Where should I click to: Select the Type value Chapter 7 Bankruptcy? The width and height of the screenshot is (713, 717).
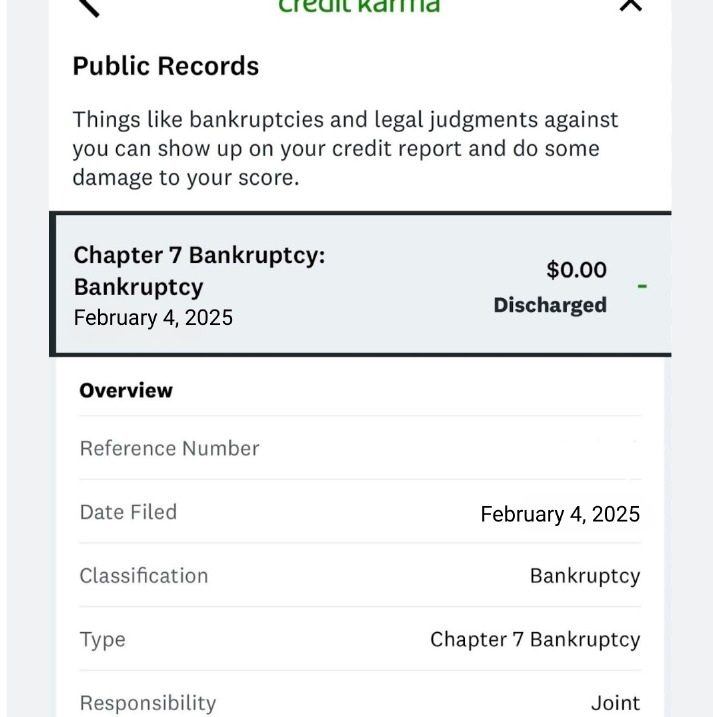point(534,640)
